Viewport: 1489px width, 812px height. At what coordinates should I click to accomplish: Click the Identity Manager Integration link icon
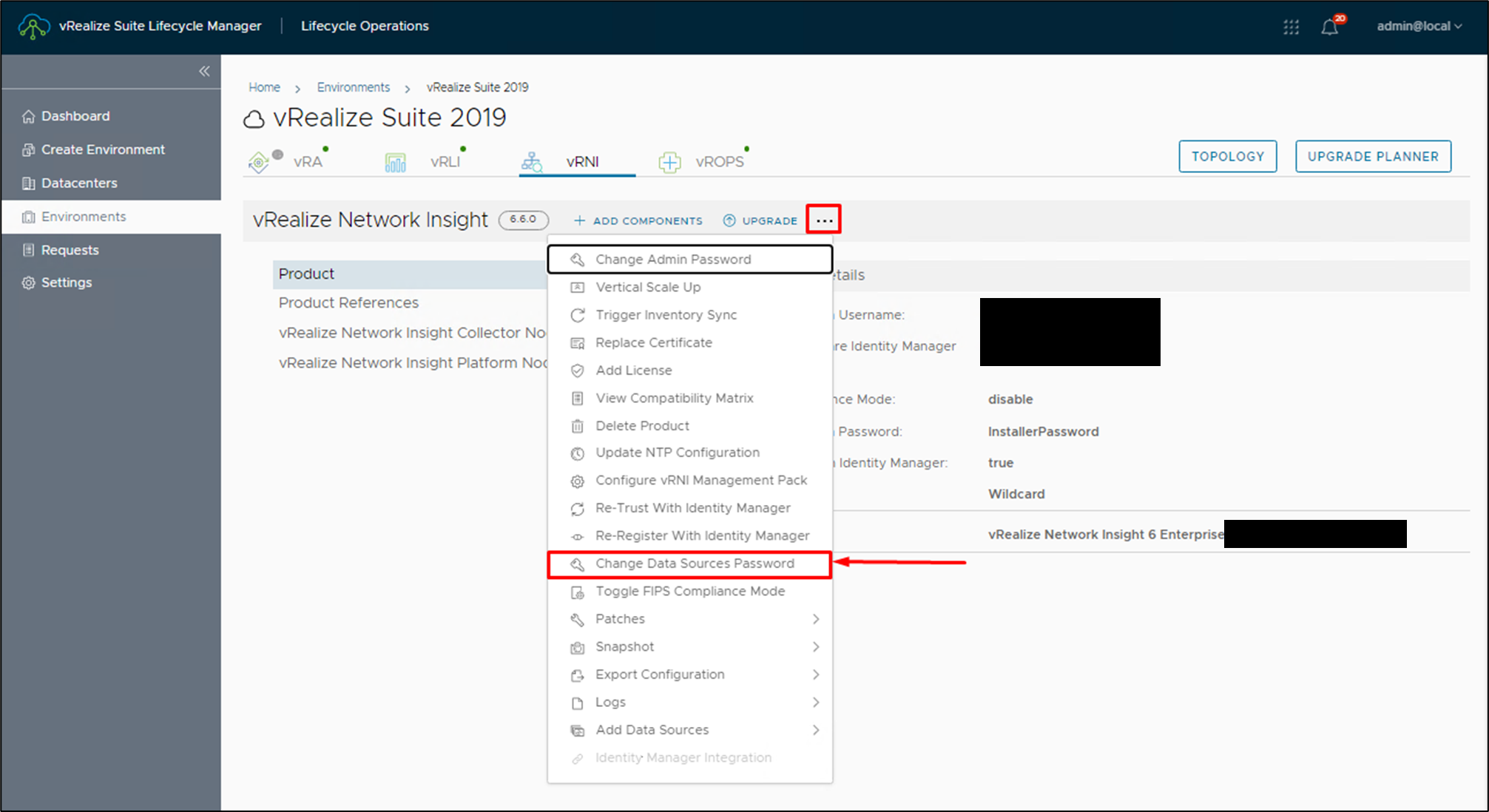pos(578,759)
